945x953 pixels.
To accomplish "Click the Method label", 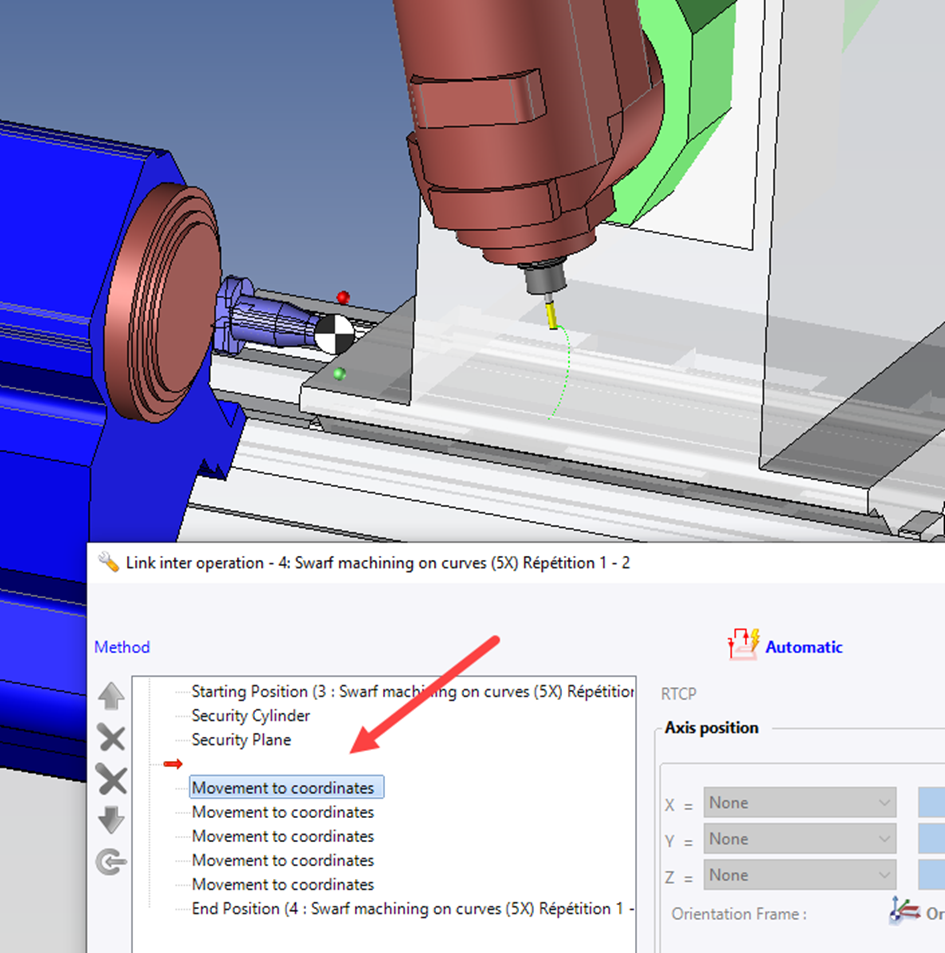I will pyautogui.click(x=122, y=647).
